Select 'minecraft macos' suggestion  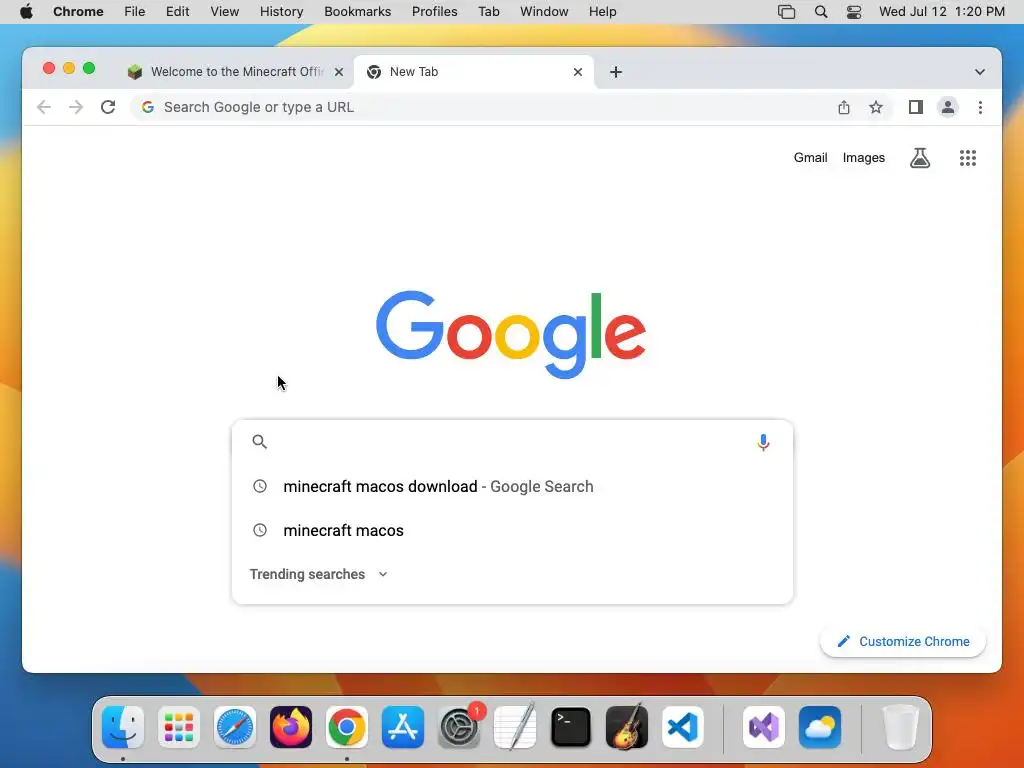point(512,530)
